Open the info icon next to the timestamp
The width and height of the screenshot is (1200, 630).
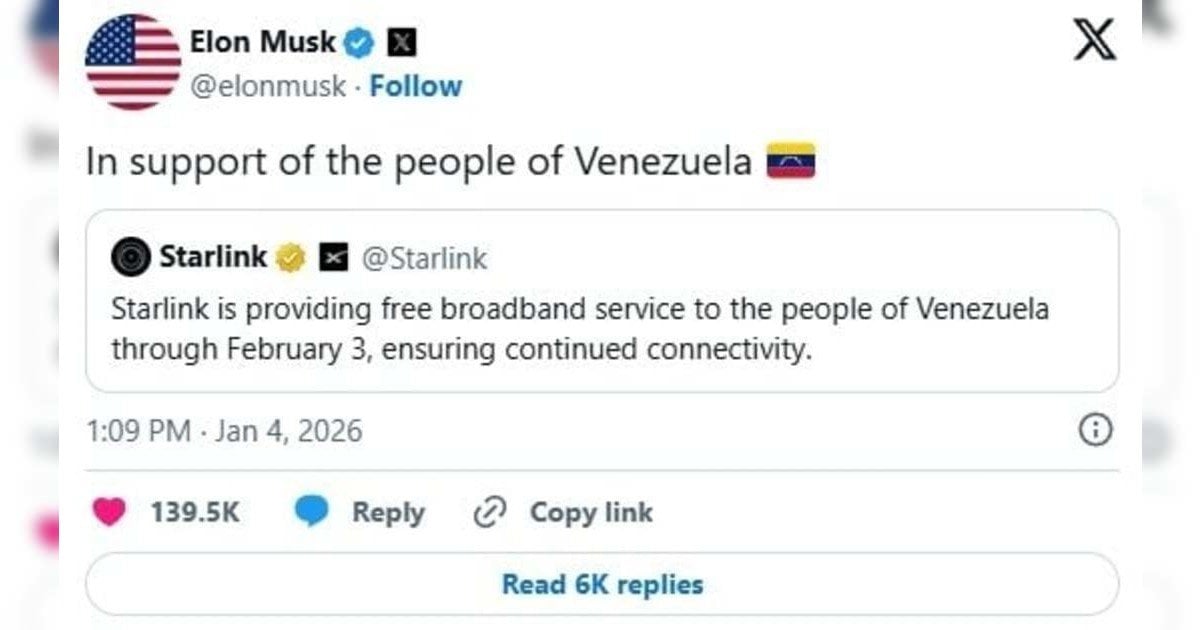point(1095,430)
